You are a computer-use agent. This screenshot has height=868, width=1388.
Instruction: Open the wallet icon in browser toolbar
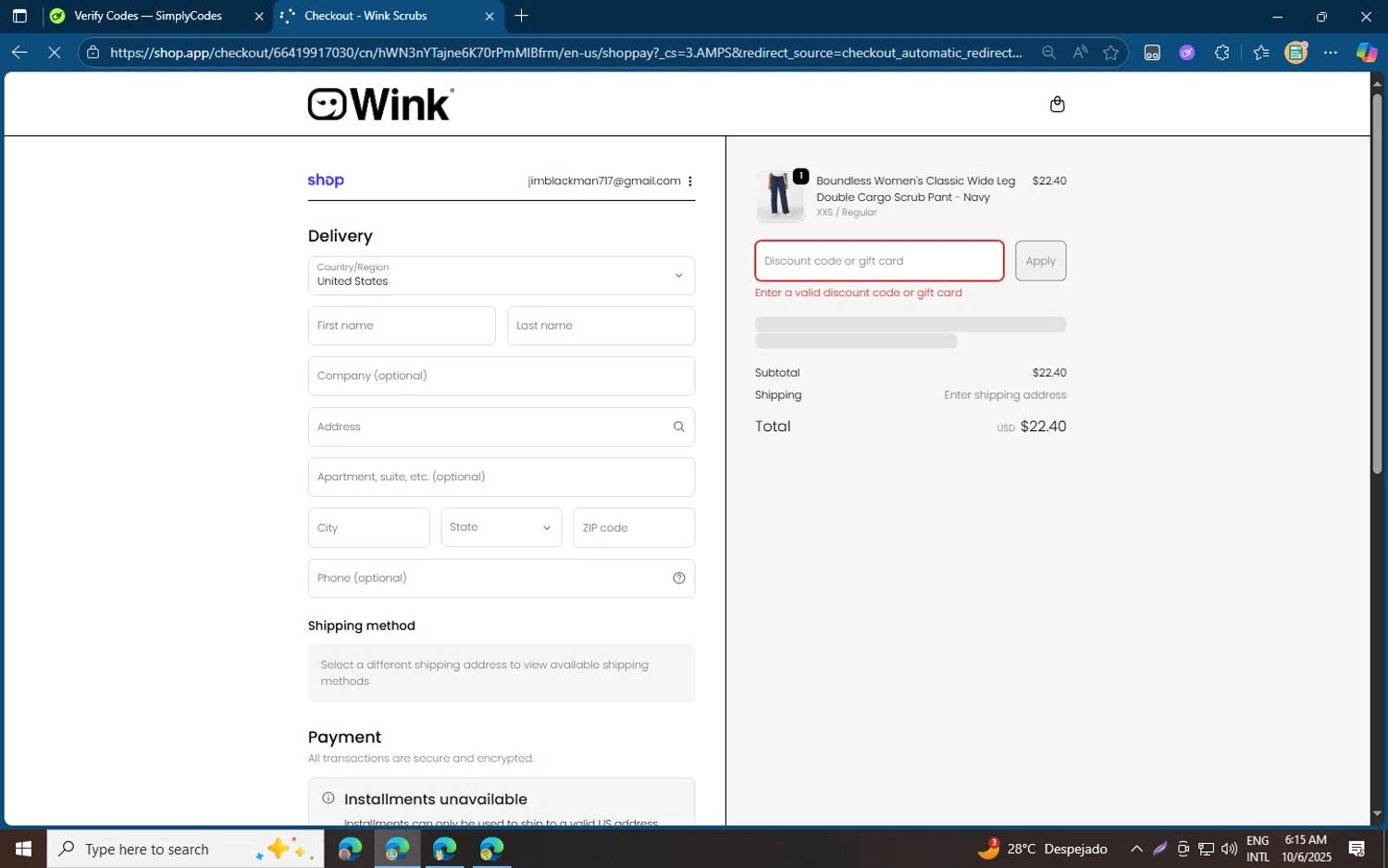(x=1152, y=53)
